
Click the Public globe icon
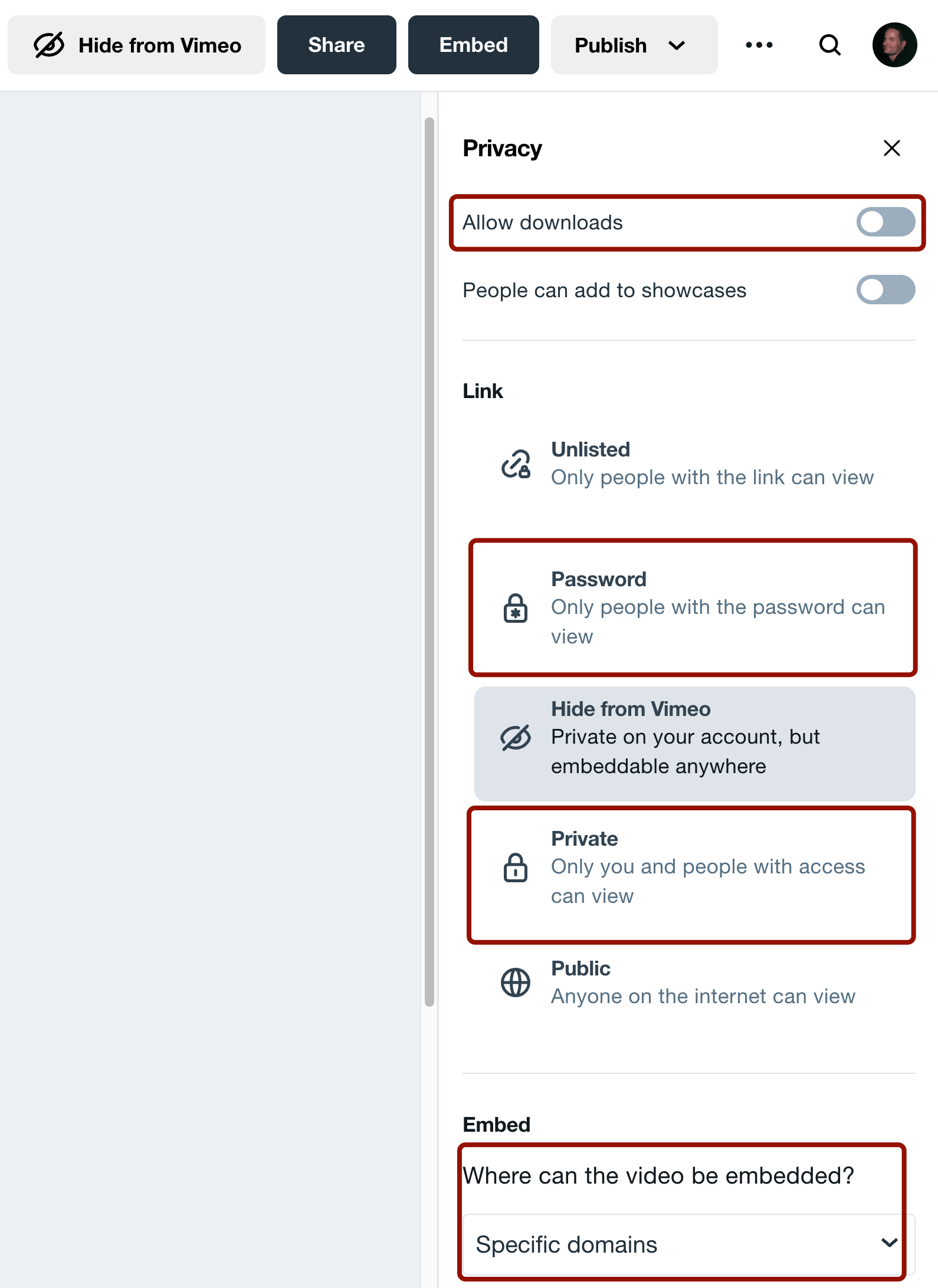(x=516, y=983)
